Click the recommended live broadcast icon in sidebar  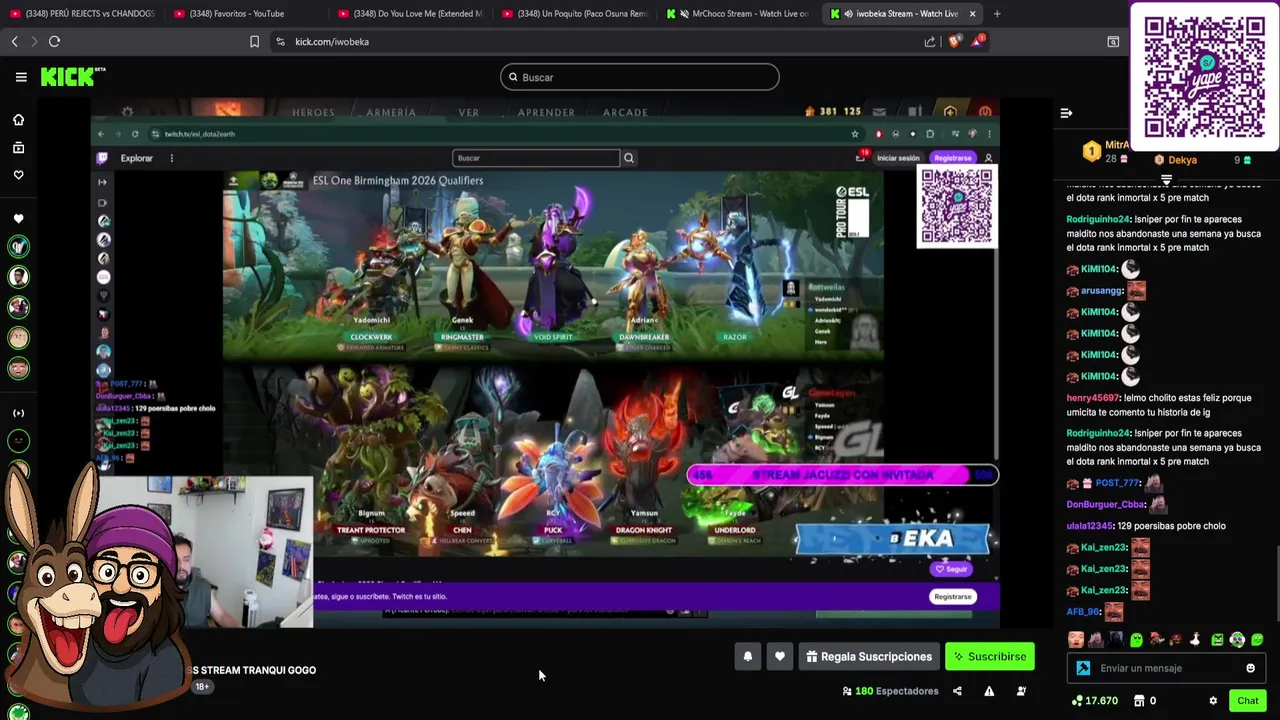click(18, 413)
